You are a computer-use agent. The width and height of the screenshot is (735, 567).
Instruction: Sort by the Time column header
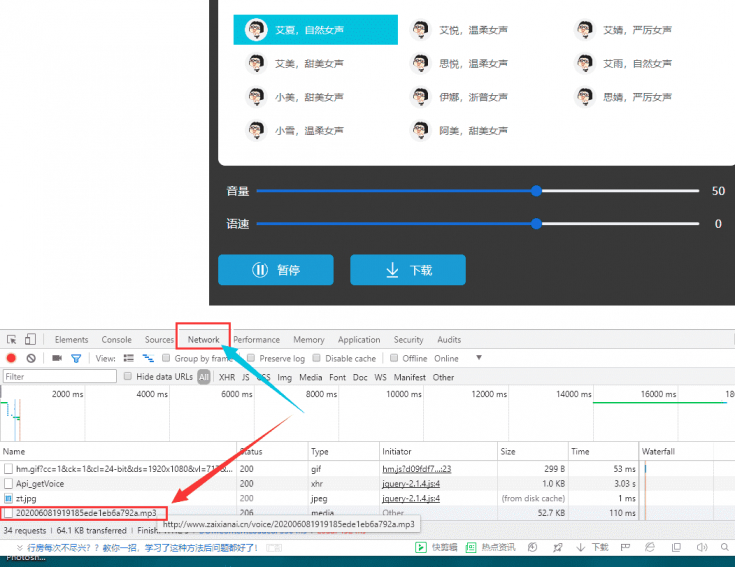(x=603, y=451)
